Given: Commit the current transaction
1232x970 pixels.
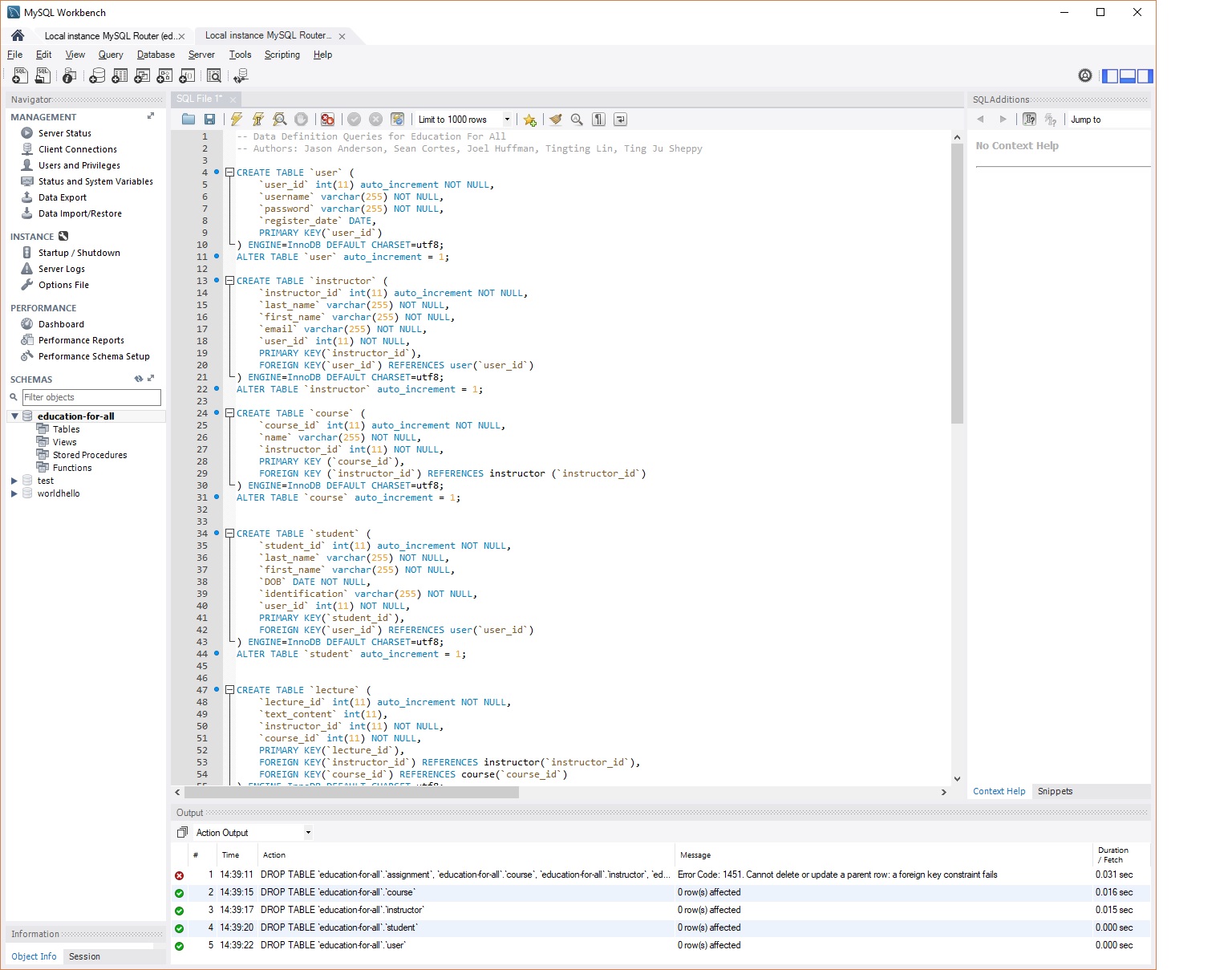Looking at the screenshot, I should click(x=354, y=120).
